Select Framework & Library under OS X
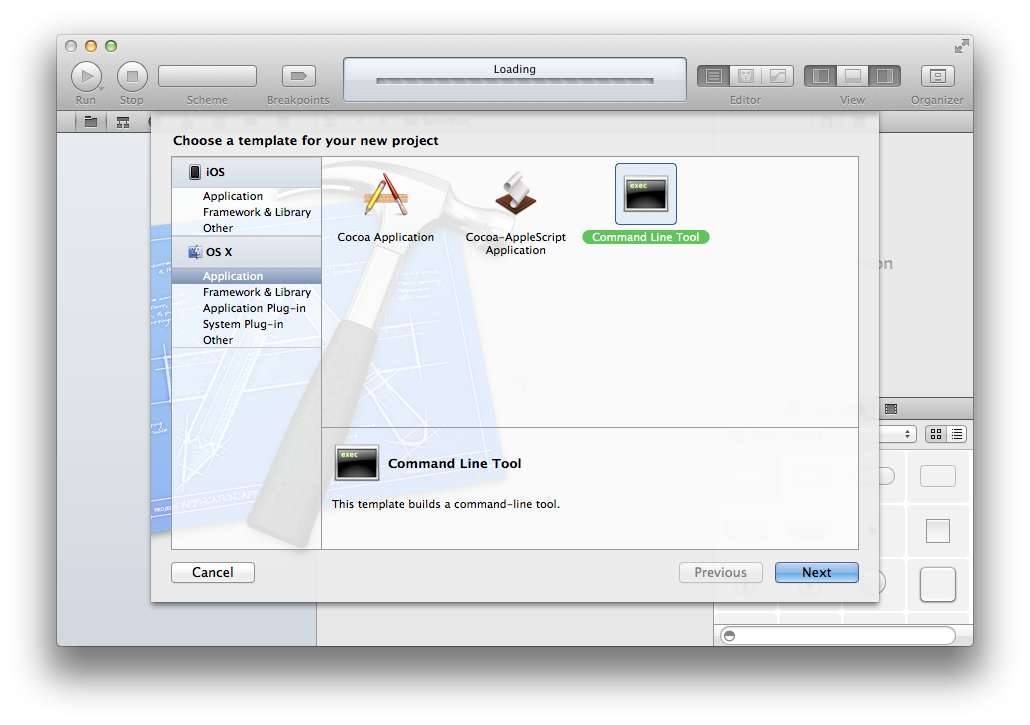Image resolution: width=1030 pixels, height=725 pixels. point(246,292)
